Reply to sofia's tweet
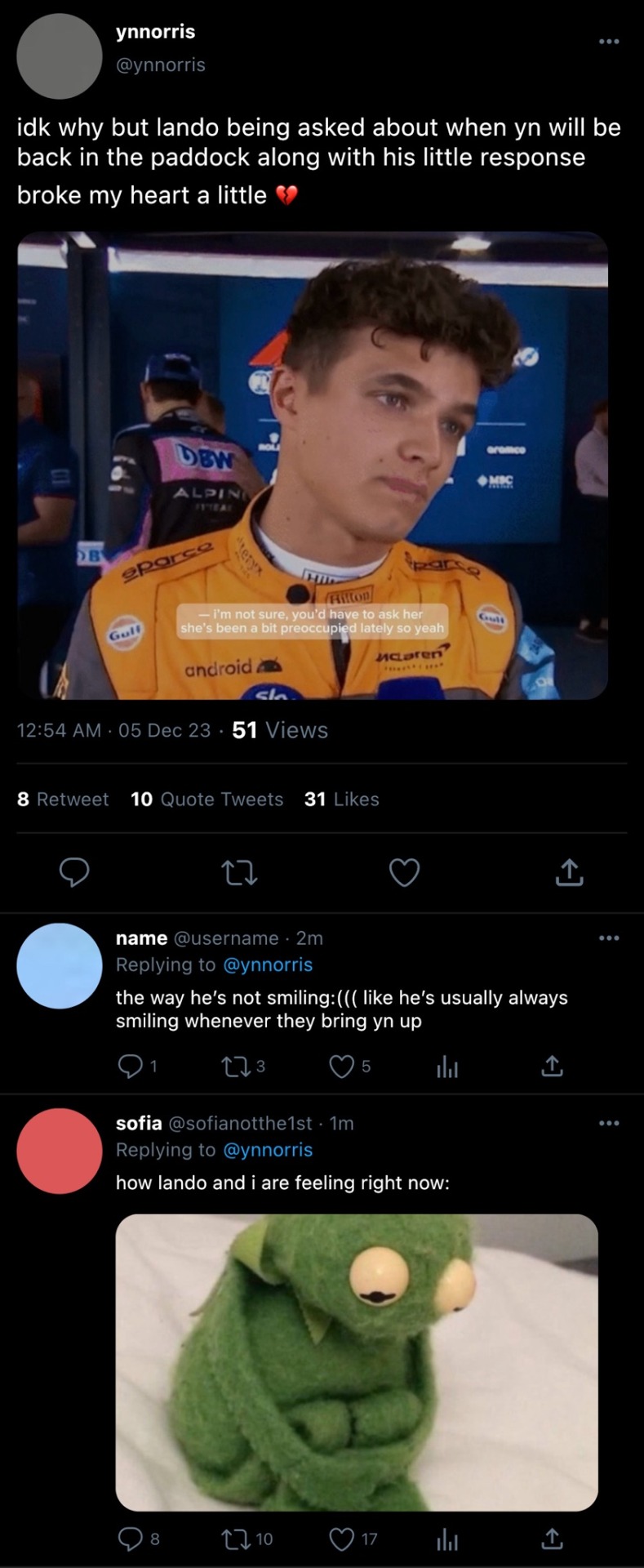 click(x=130, y=1539)
